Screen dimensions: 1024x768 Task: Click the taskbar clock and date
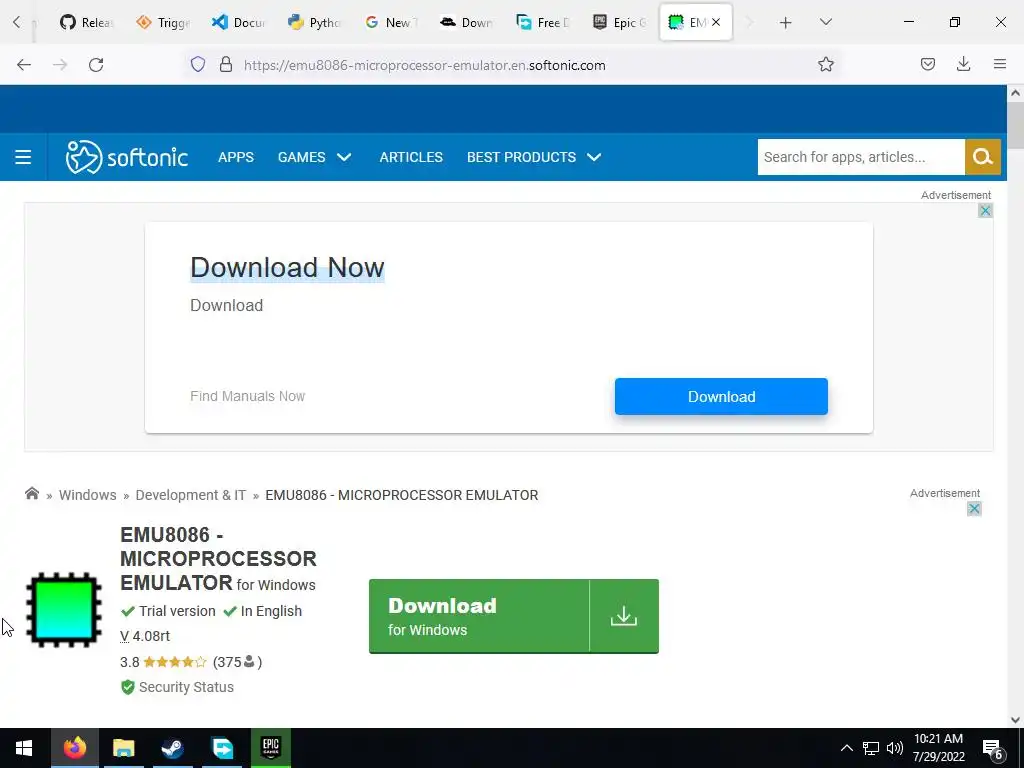point(938,748)
